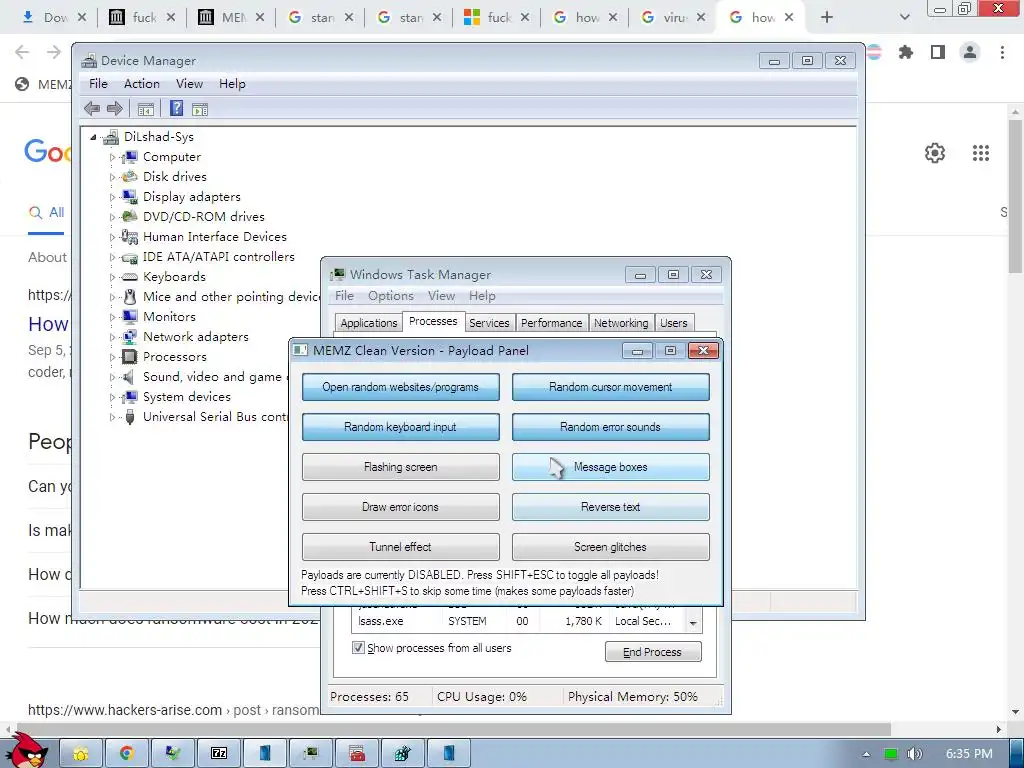The width and height of the screenshot is (1024, 768).
Task: Expand the IDE ATA/ATAPI controllers node
Action: tap(112, 257)
